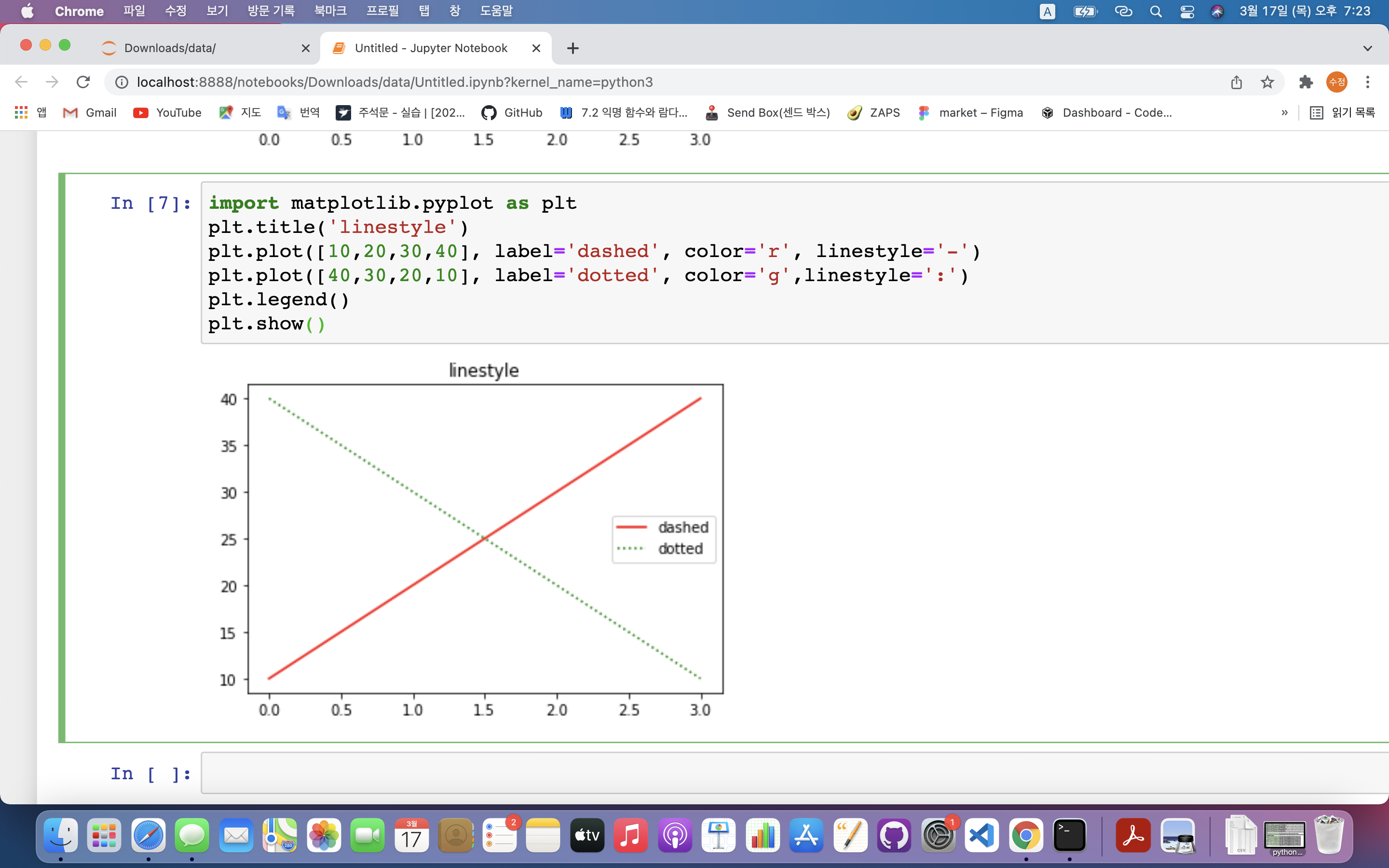Launch Visual Studio Code from the dock

(981, 835)
